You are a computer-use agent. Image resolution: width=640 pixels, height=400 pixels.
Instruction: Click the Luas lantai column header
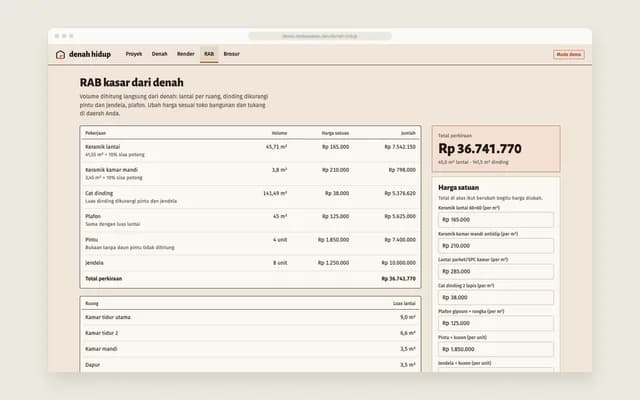coord(404,303)
